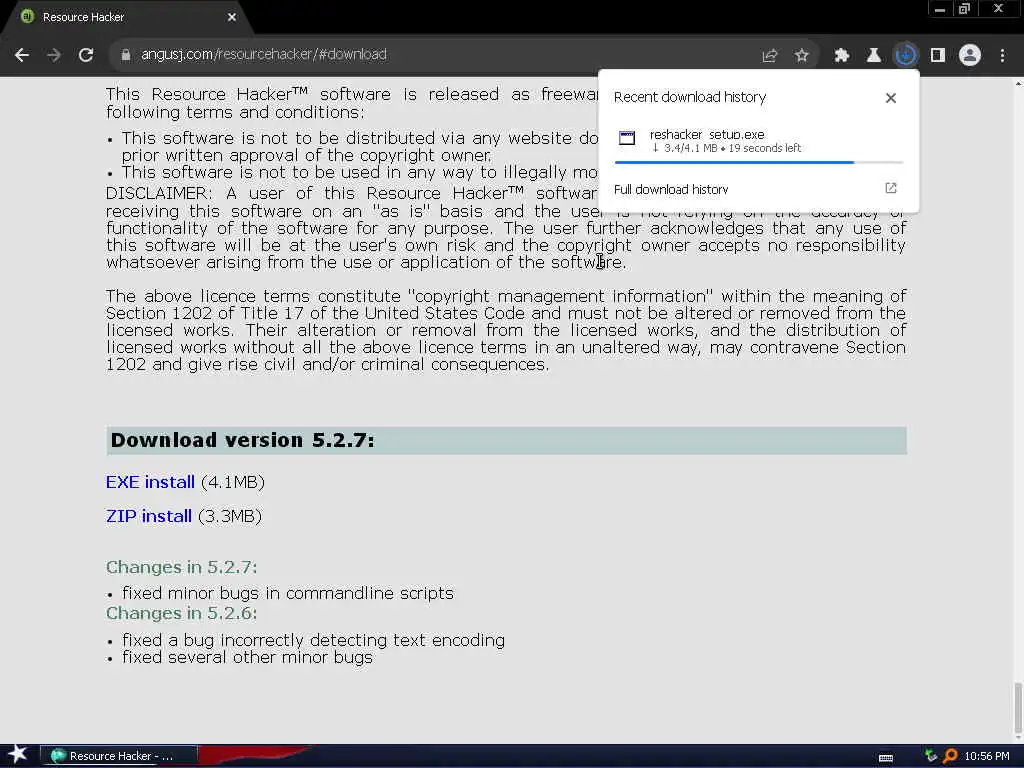Share this page icon in address bar
The width and height of the screenshot is (1024, 768).
(769, 56)
